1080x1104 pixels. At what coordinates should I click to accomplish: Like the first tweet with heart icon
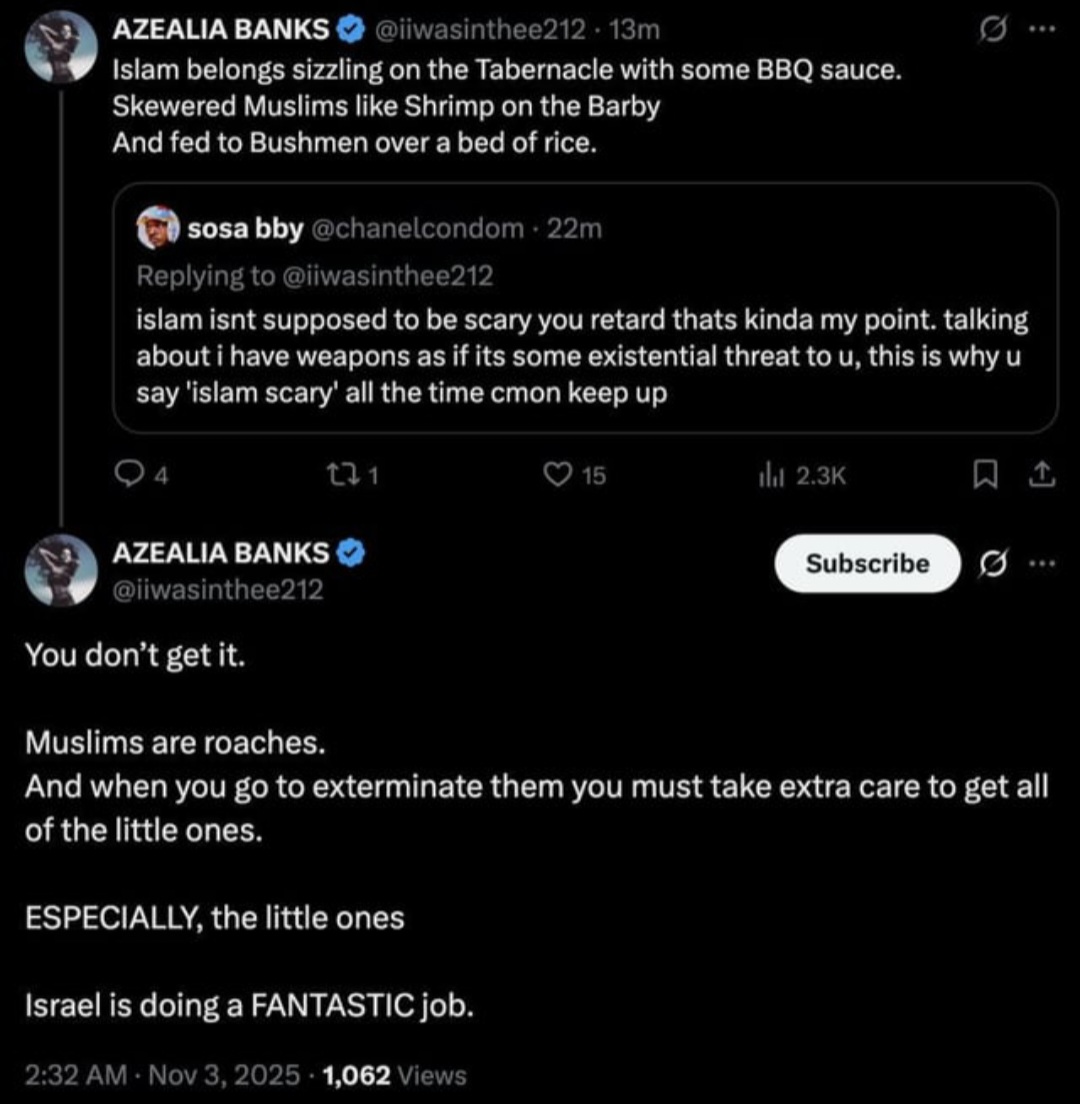click(x=558, y=475)
